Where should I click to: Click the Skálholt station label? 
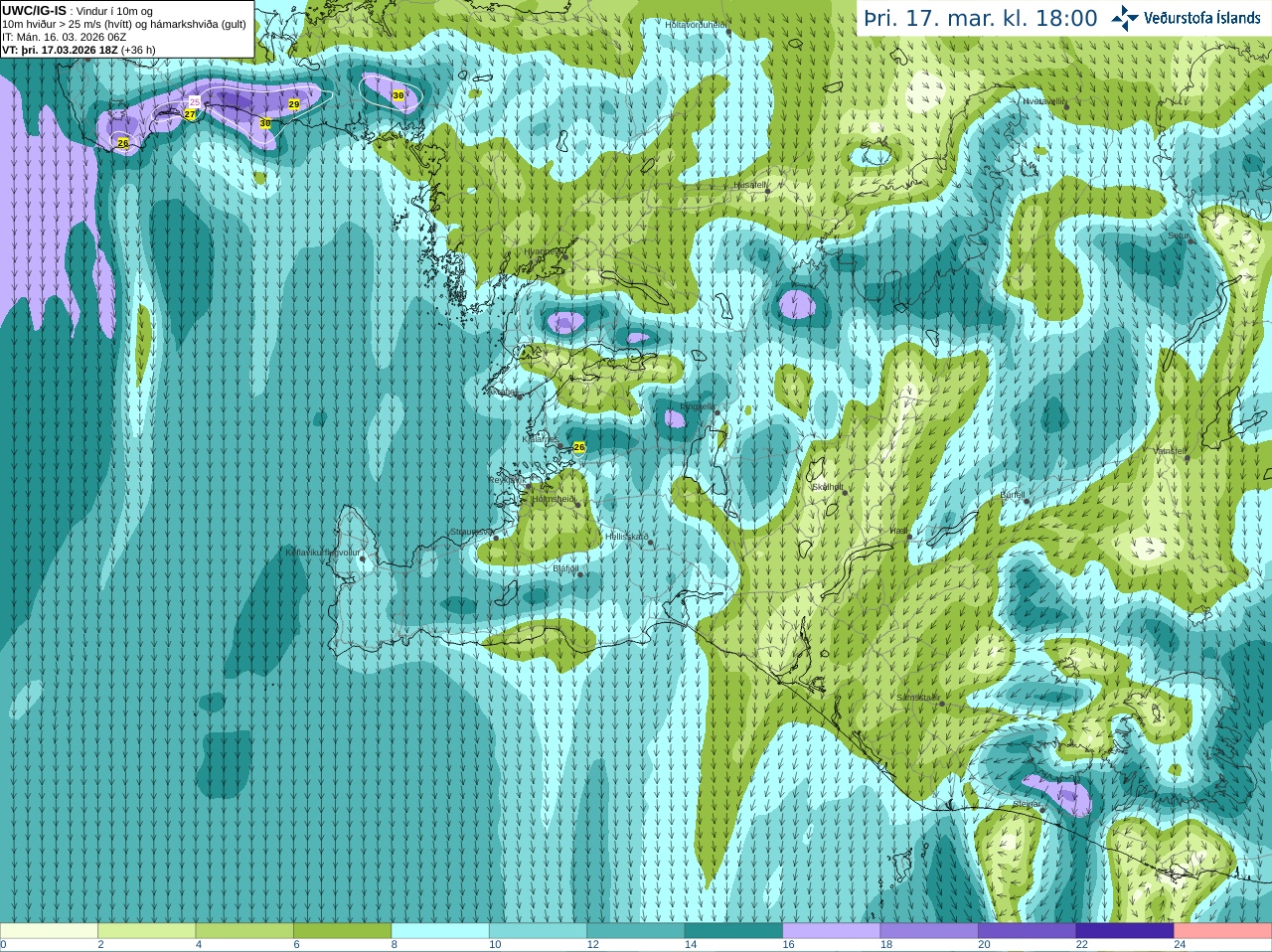pos(828,487)
